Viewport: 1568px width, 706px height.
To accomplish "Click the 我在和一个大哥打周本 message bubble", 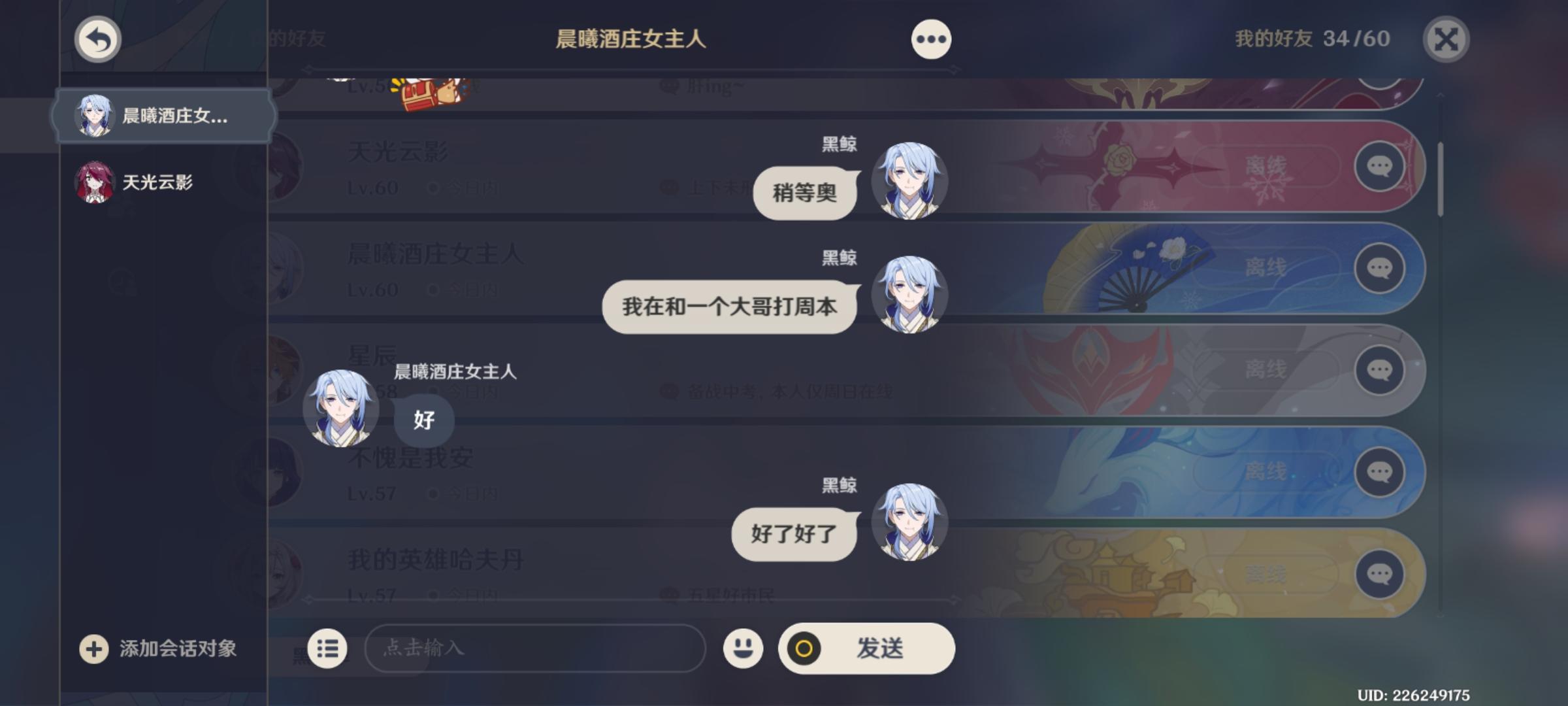I will (x=730, y=307).
